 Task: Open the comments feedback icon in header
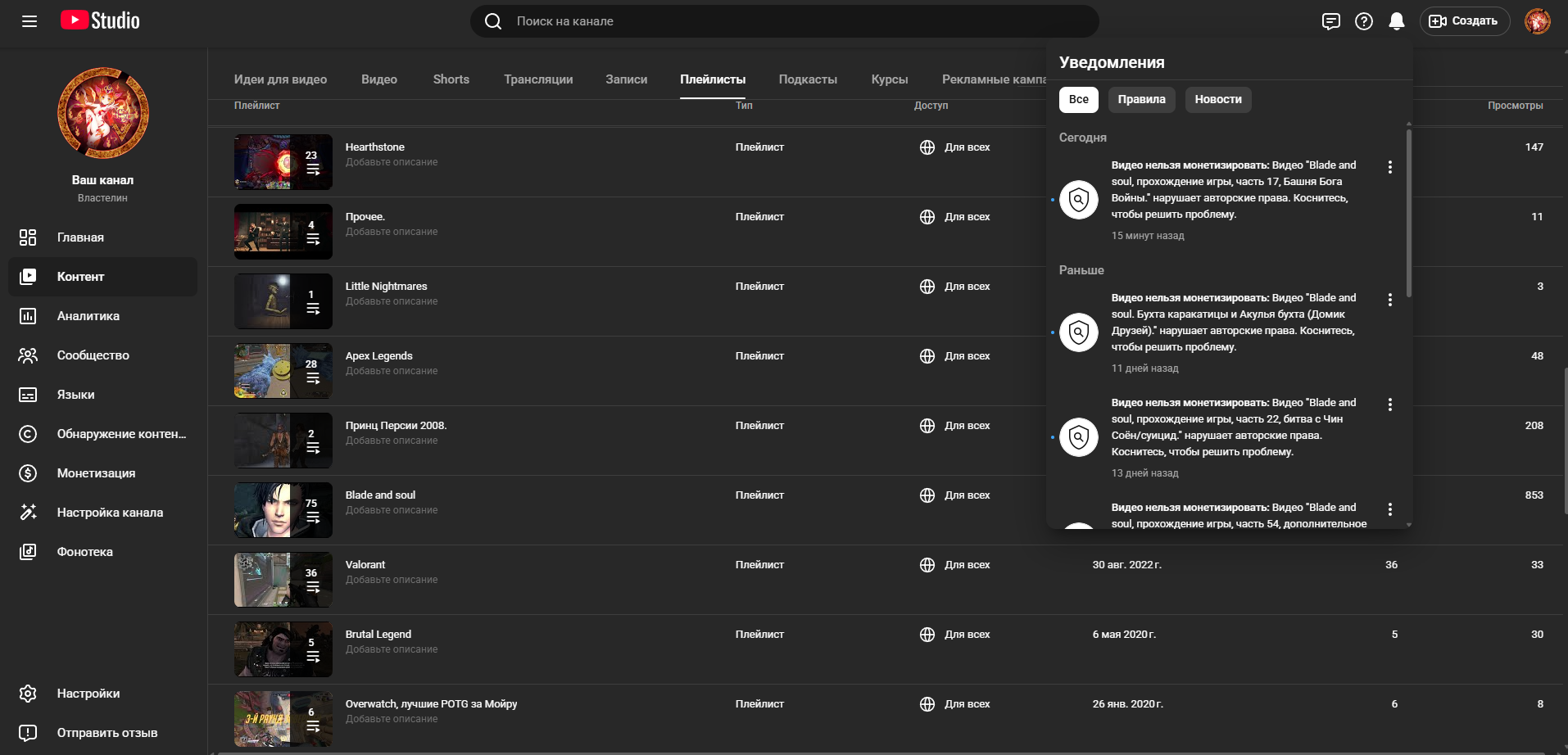click(x=1331, y=21)
